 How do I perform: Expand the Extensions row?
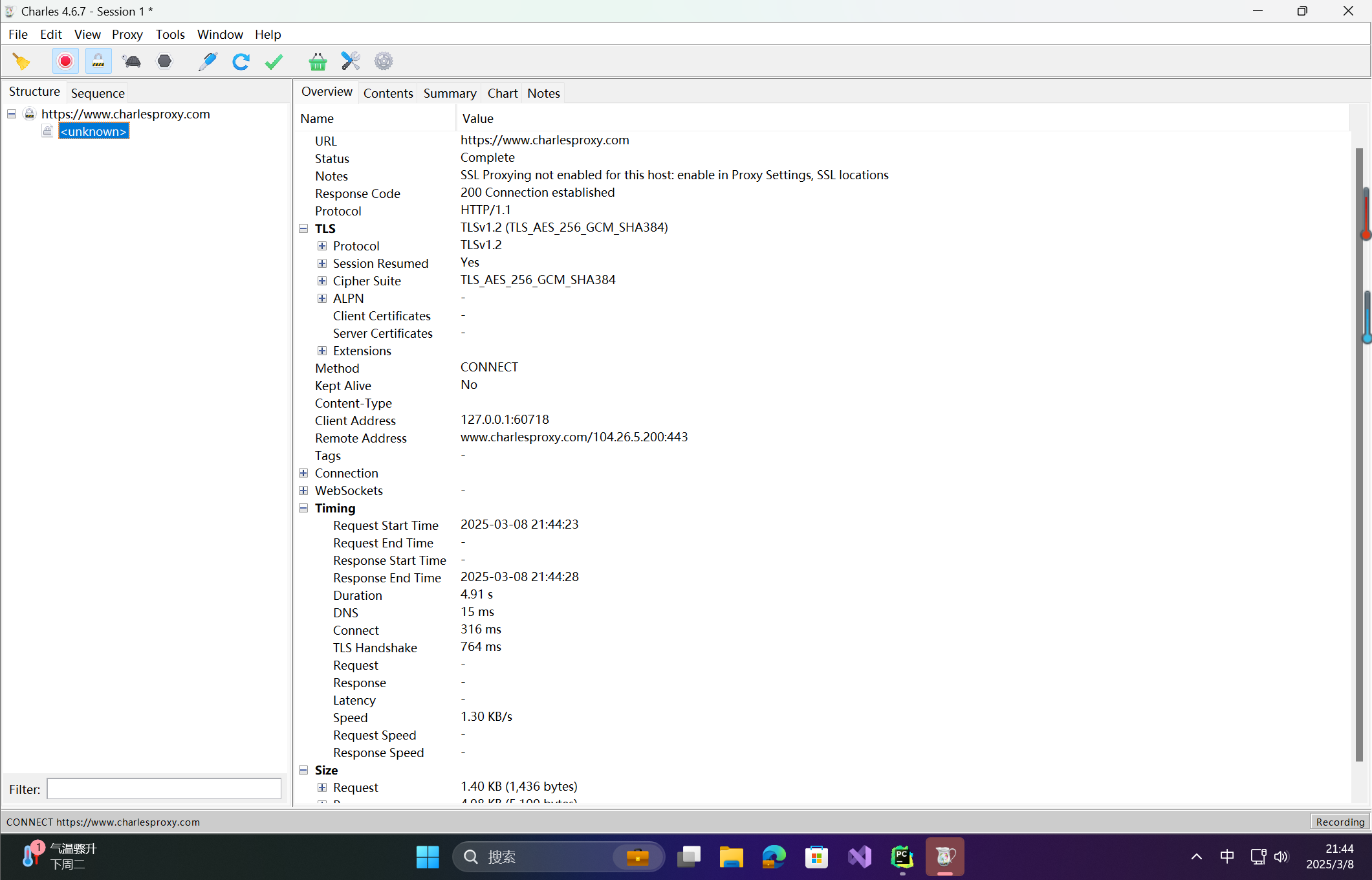pos(322,351)
